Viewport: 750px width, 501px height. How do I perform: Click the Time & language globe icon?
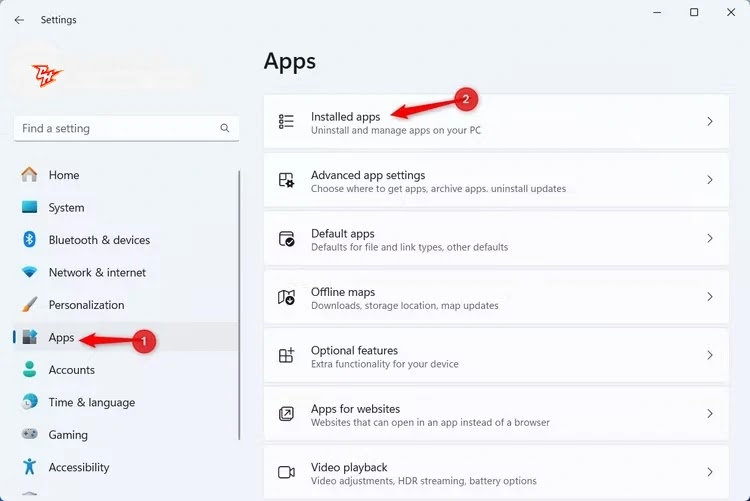pos(29,401)
